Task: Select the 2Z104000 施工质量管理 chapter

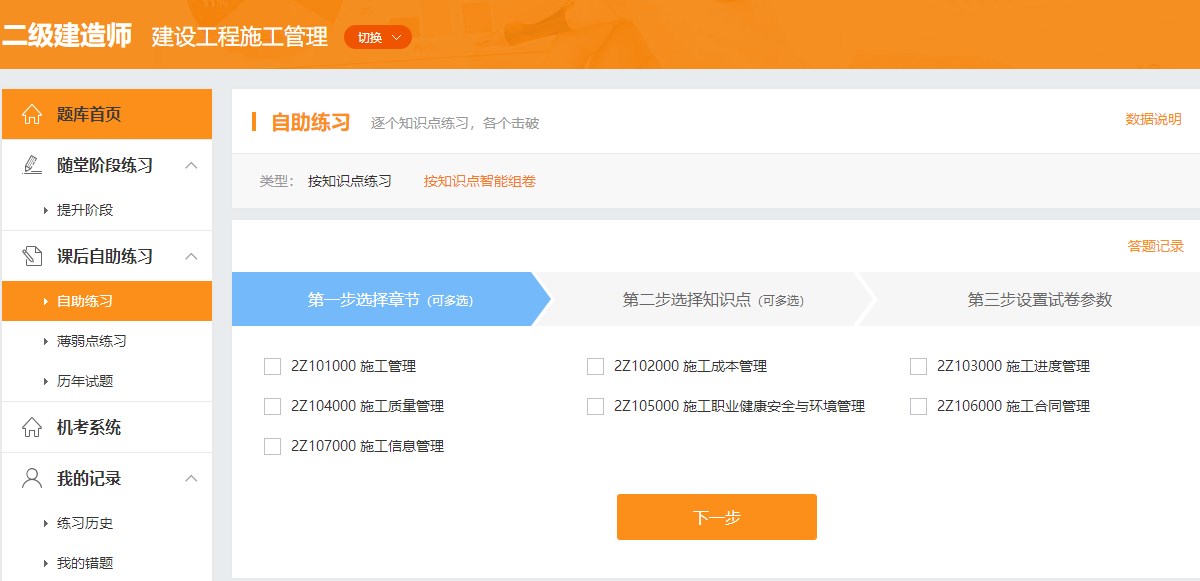Action: (x=271, y=406)
